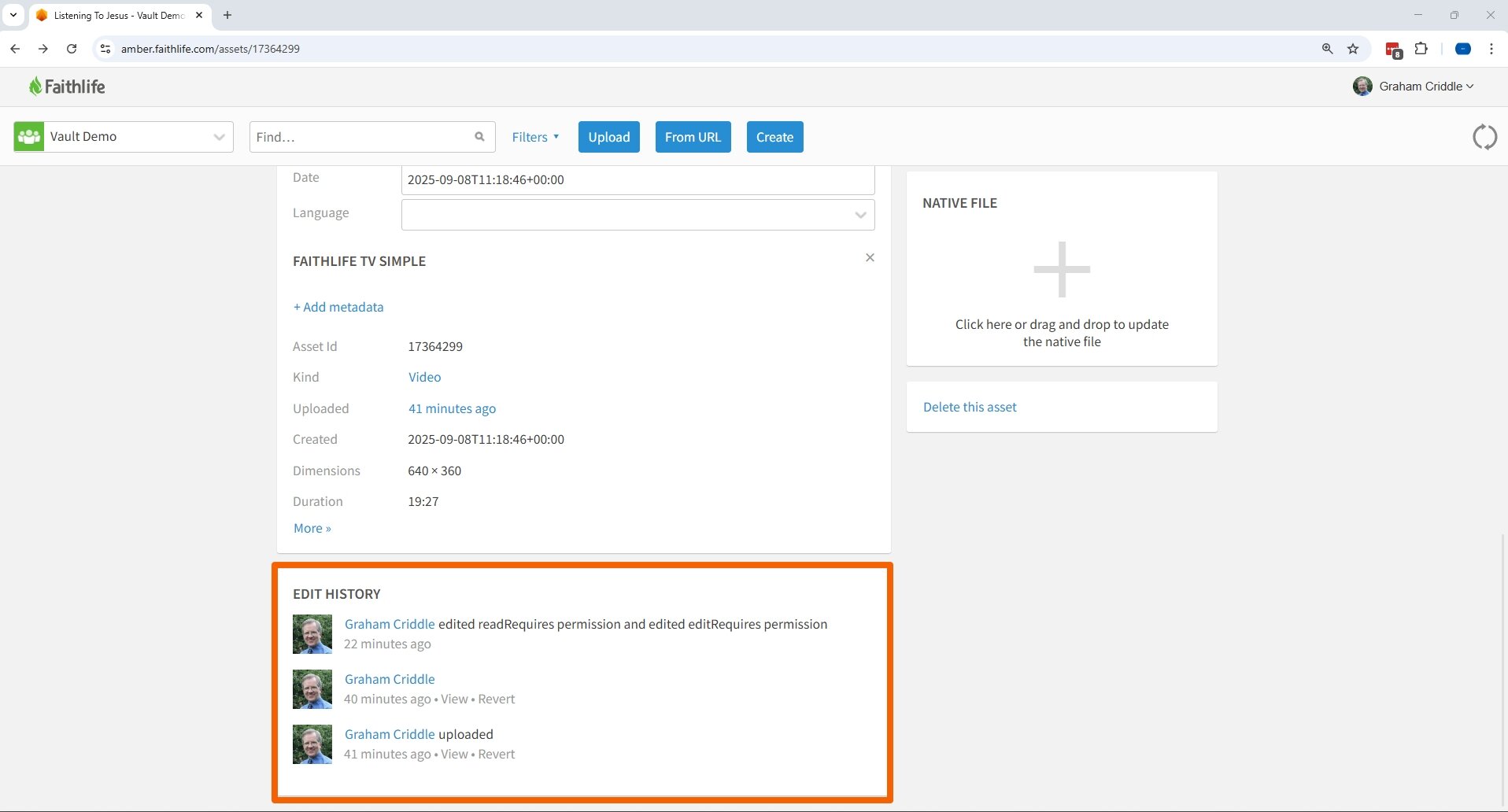Click the plus icon in Native File panel
The width and height of the screenshot is (1508, 812).
click(x=1062, y=269)
